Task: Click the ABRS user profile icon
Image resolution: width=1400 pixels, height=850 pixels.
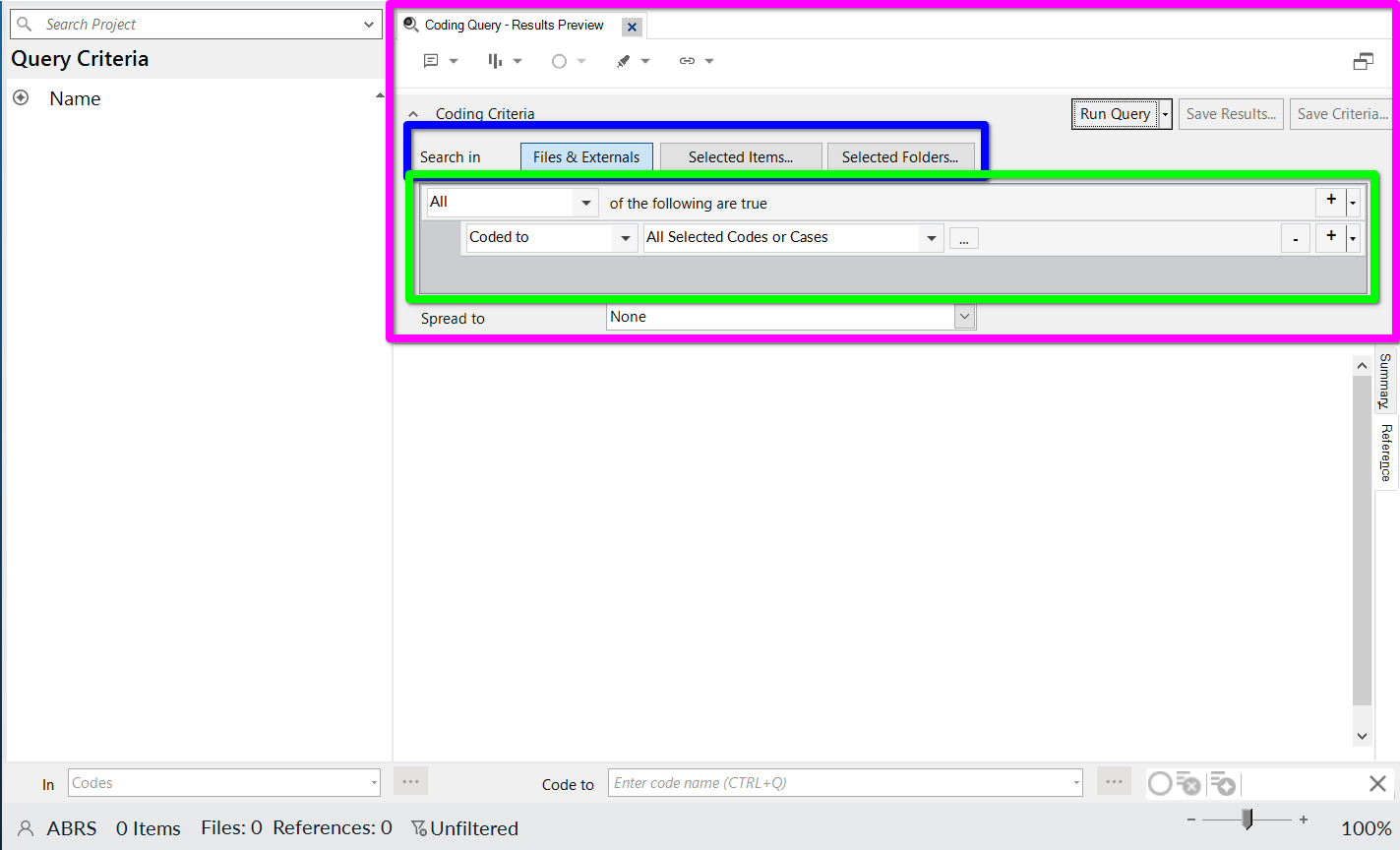Action: 27,828
